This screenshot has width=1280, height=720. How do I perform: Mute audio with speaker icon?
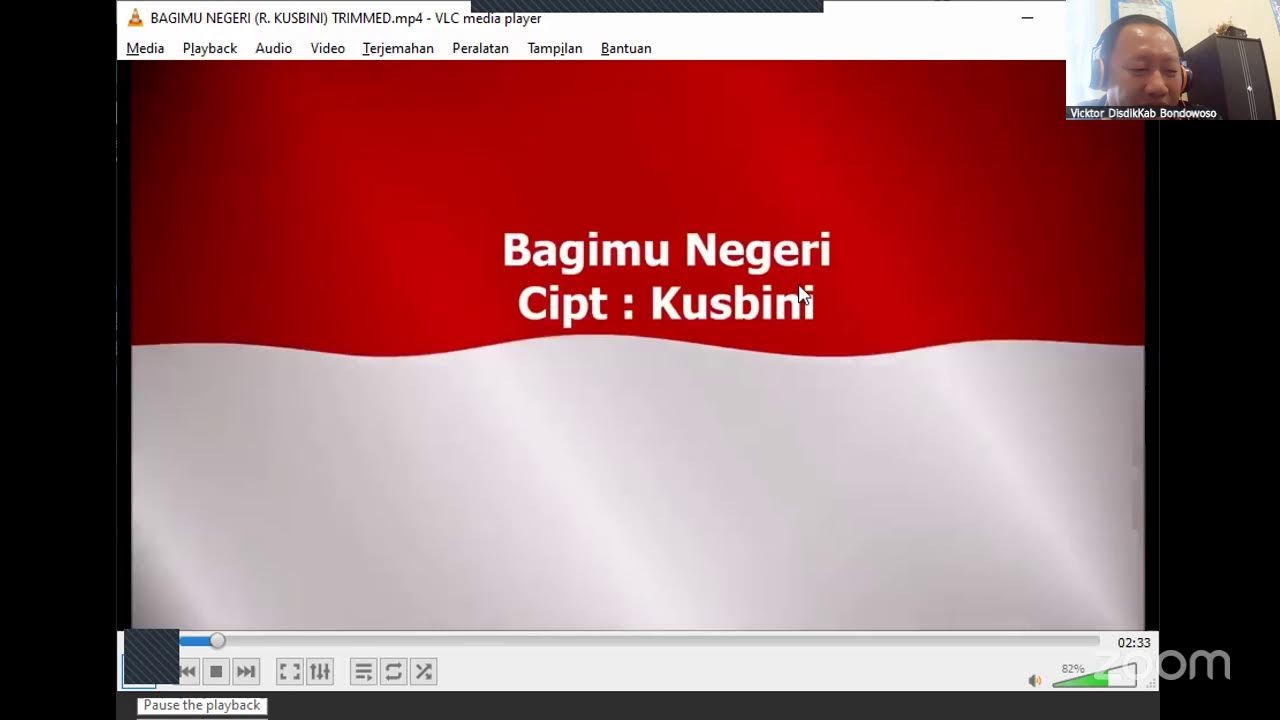coord(1035,680)
